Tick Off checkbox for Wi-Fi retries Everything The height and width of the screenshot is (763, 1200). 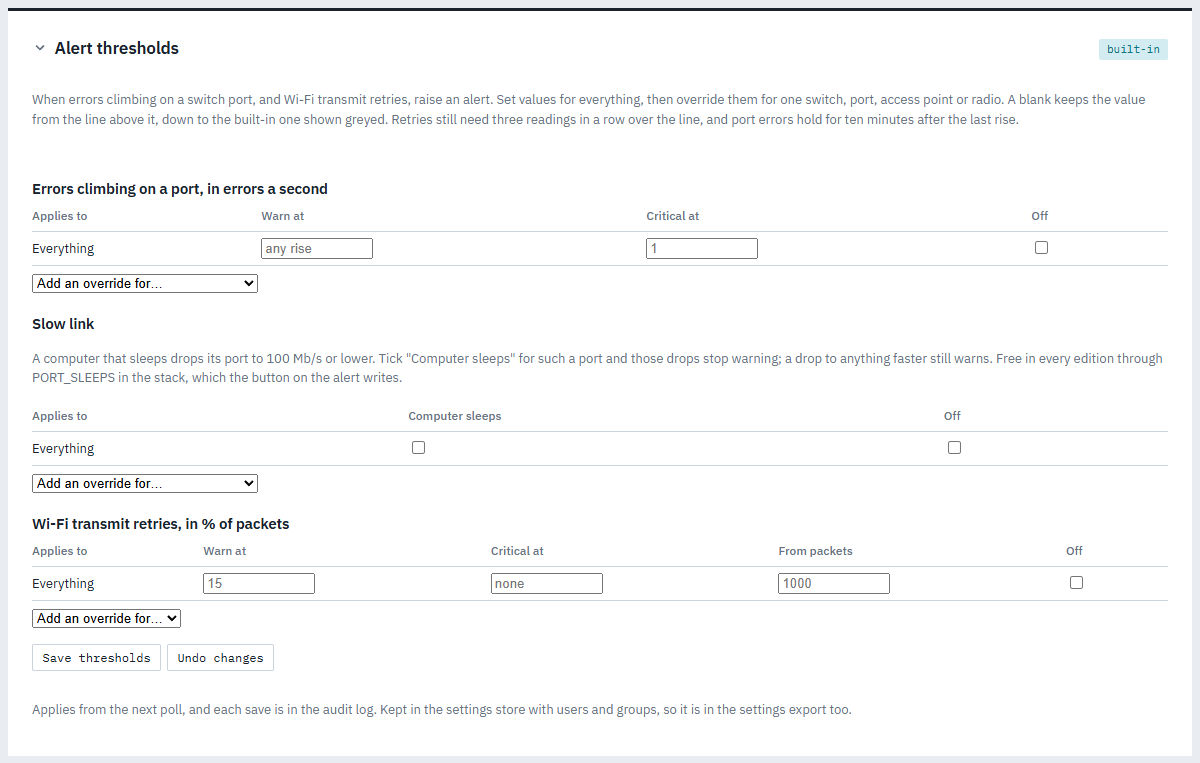(1076, 582)
